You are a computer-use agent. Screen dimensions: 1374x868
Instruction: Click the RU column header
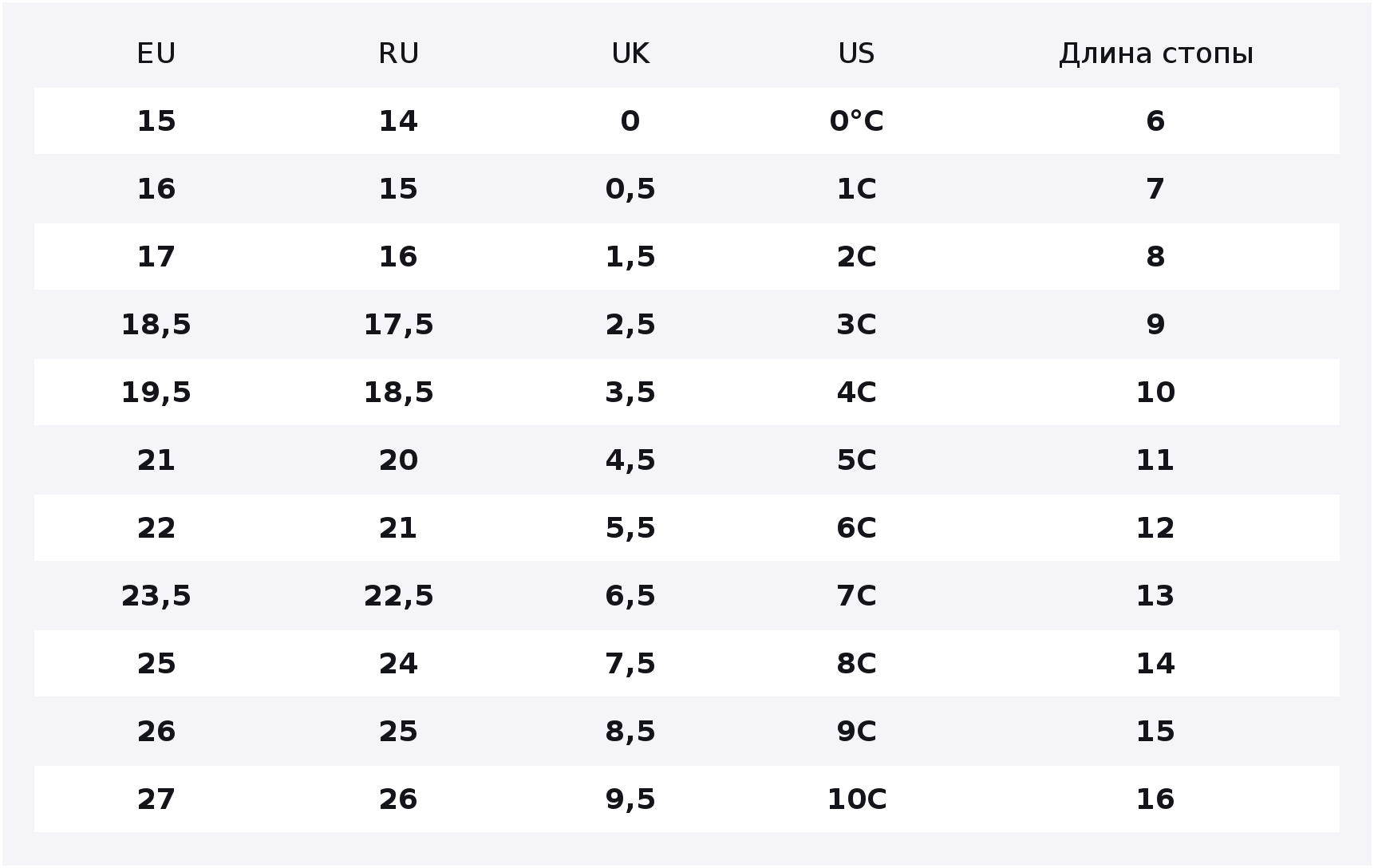[398, 53]
